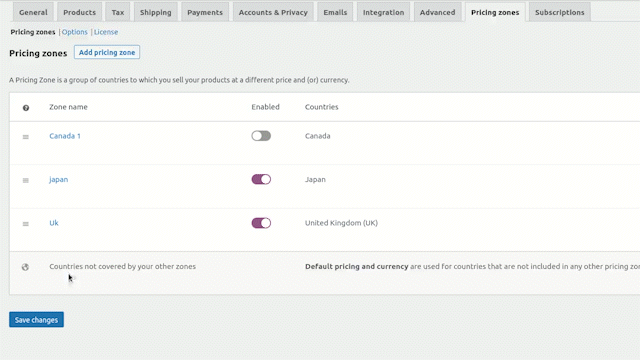Add a new pricing zone
The width and height of the screenshot is (640, 360).
[x=107, y=52]
